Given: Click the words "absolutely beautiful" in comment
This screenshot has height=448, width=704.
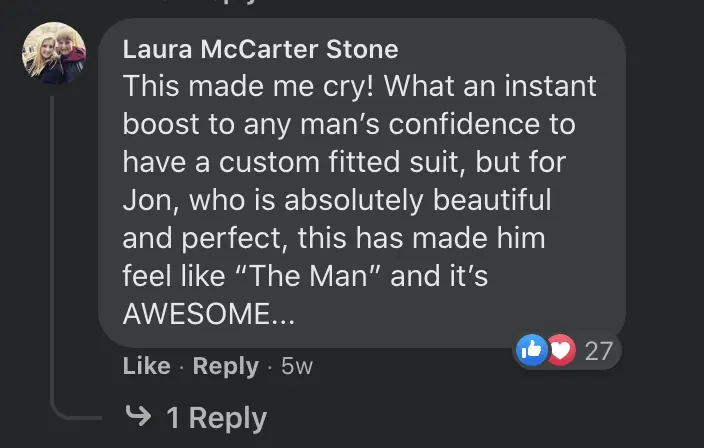Looking at the screenshot, I should tap(418, 200).
